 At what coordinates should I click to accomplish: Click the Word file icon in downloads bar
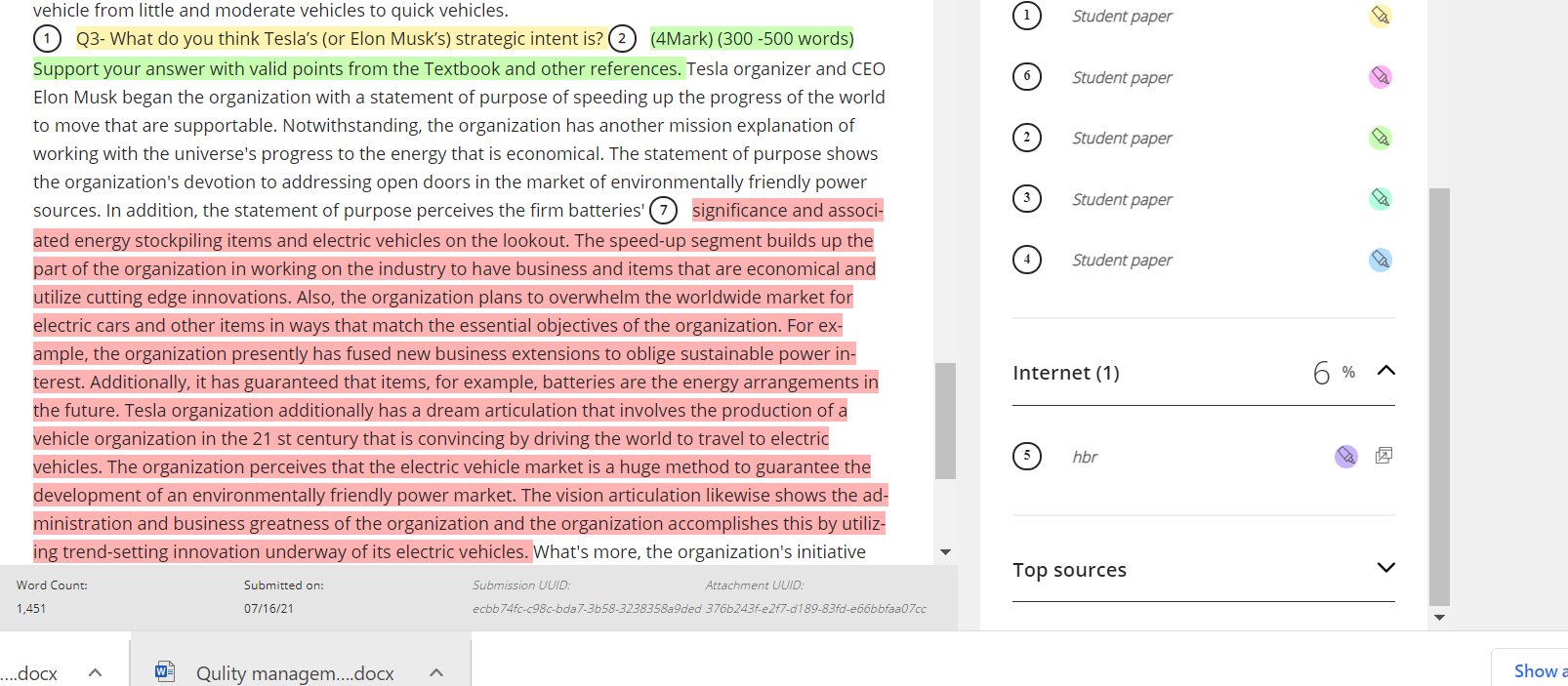tap(165, 671)
